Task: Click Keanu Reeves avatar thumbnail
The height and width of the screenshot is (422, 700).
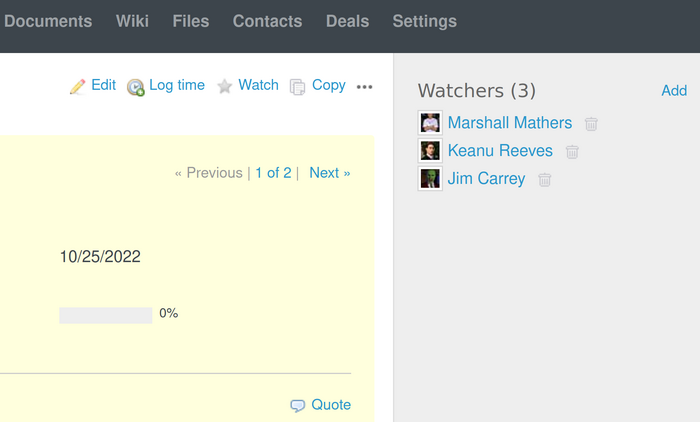Action: (430, 151)
